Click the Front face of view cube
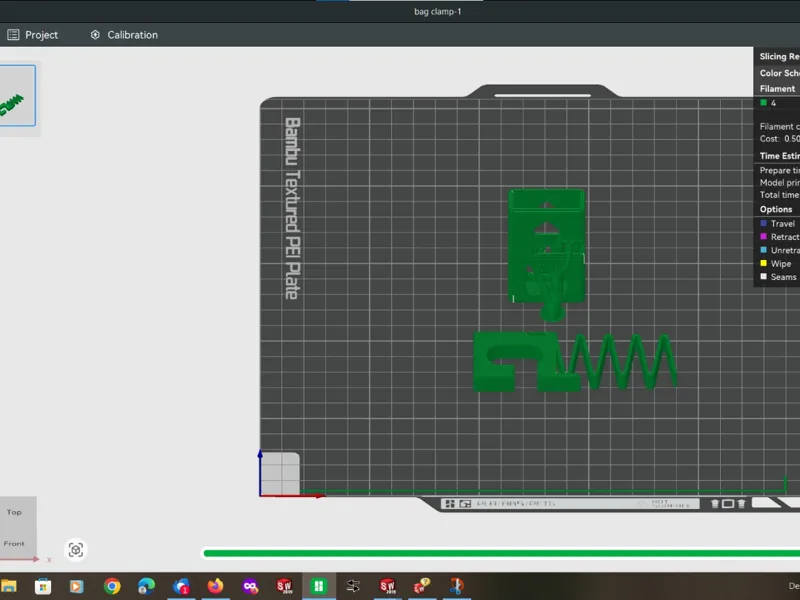This screenshot has height=600, width=800. (x=14, y=543)
